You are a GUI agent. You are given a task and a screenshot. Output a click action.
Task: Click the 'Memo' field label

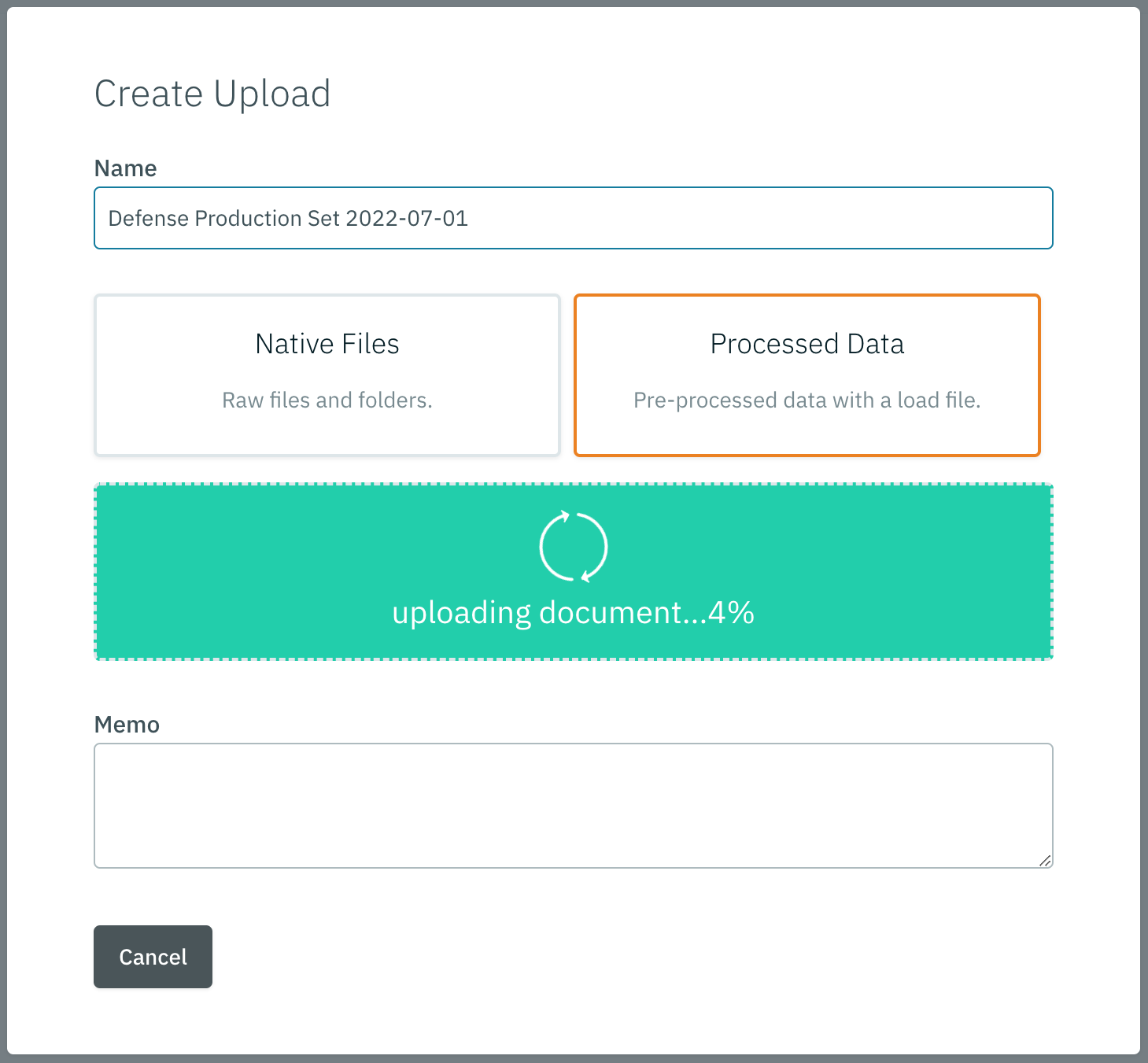127,725
